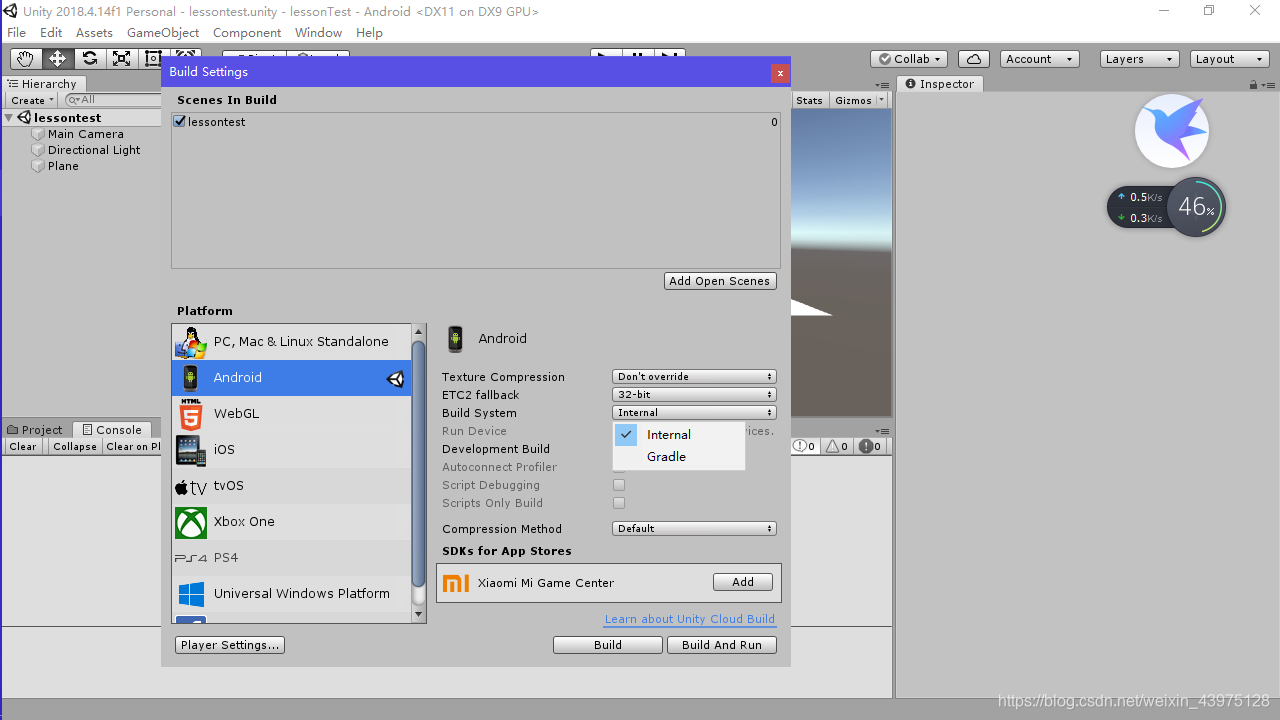Close the Build Settings window
The height and width of the screenshot is (720, 1280).
(x=780, y=73)
